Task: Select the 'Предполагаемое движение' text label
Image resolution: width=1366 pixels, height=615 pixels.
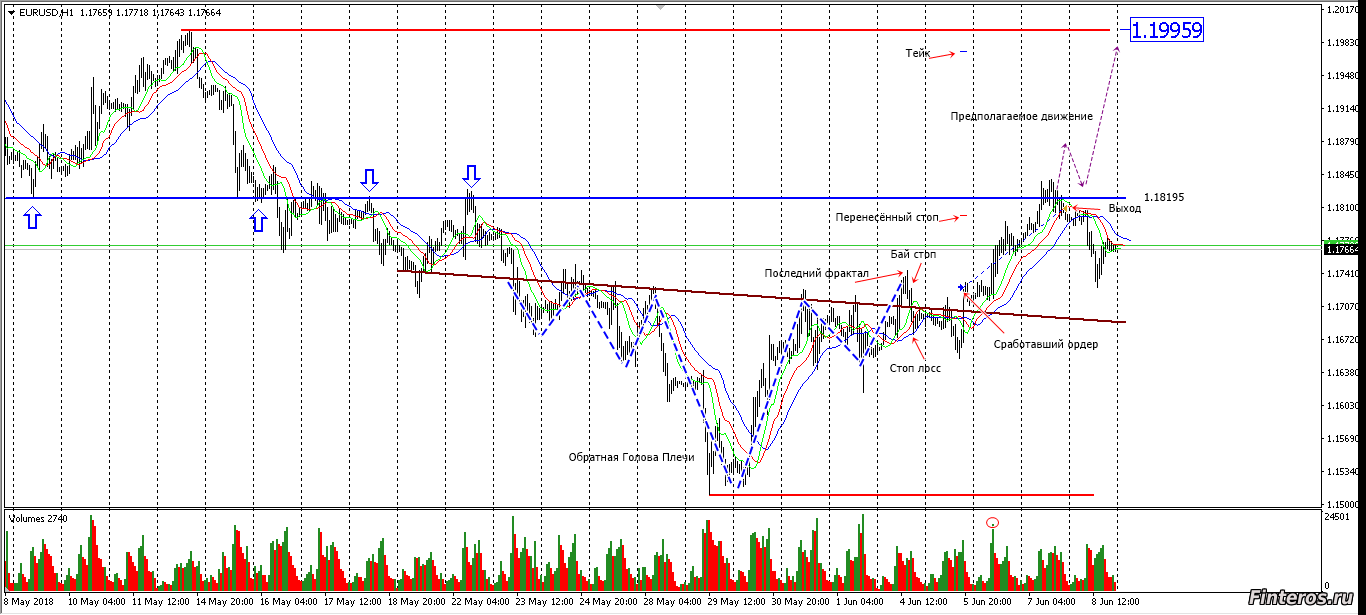Action: tap(1021, 117)
